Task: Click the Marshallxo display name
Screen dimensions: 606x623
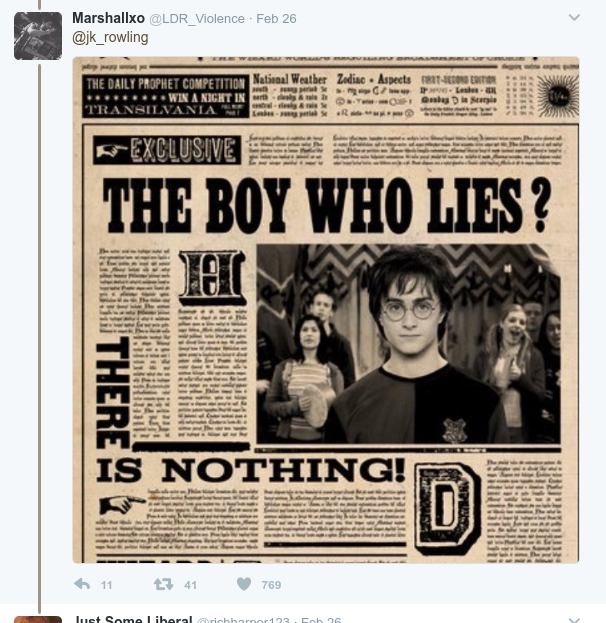Action: pyautogui.click(x=108, y=18)
